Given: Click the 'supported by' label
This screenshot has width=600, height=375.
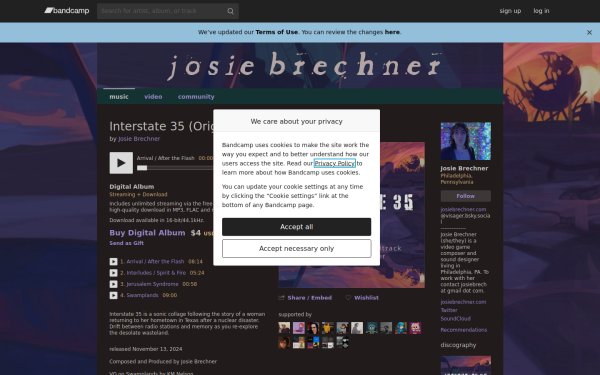Looking at the screenshot, I should (295, 315).
